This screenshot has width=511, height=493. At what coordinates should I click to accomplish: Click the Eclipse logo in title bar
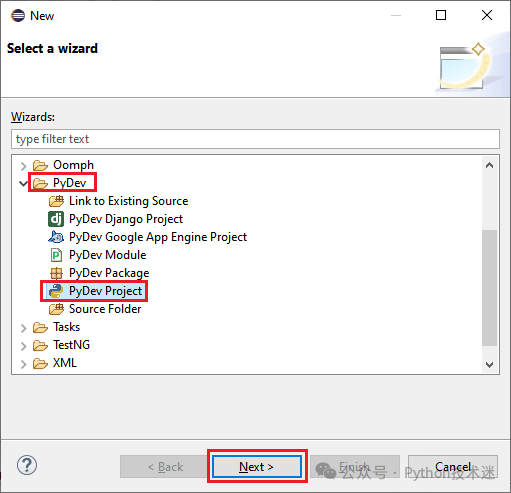point(18,15)
